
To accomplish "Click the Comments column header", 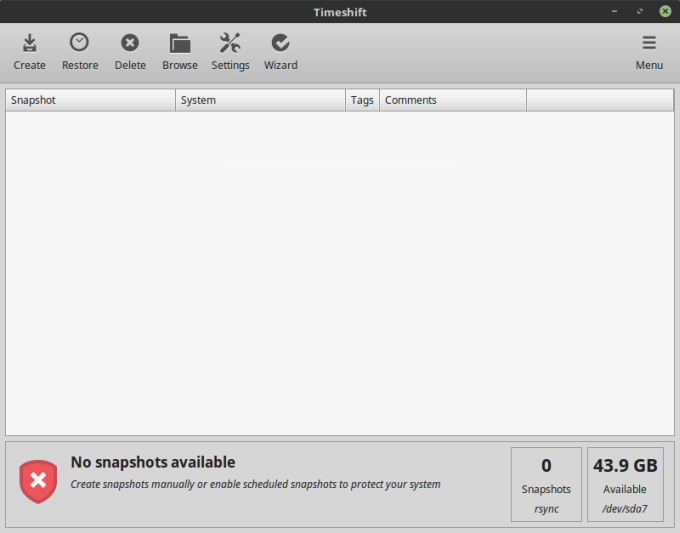I will click(452, 100).
